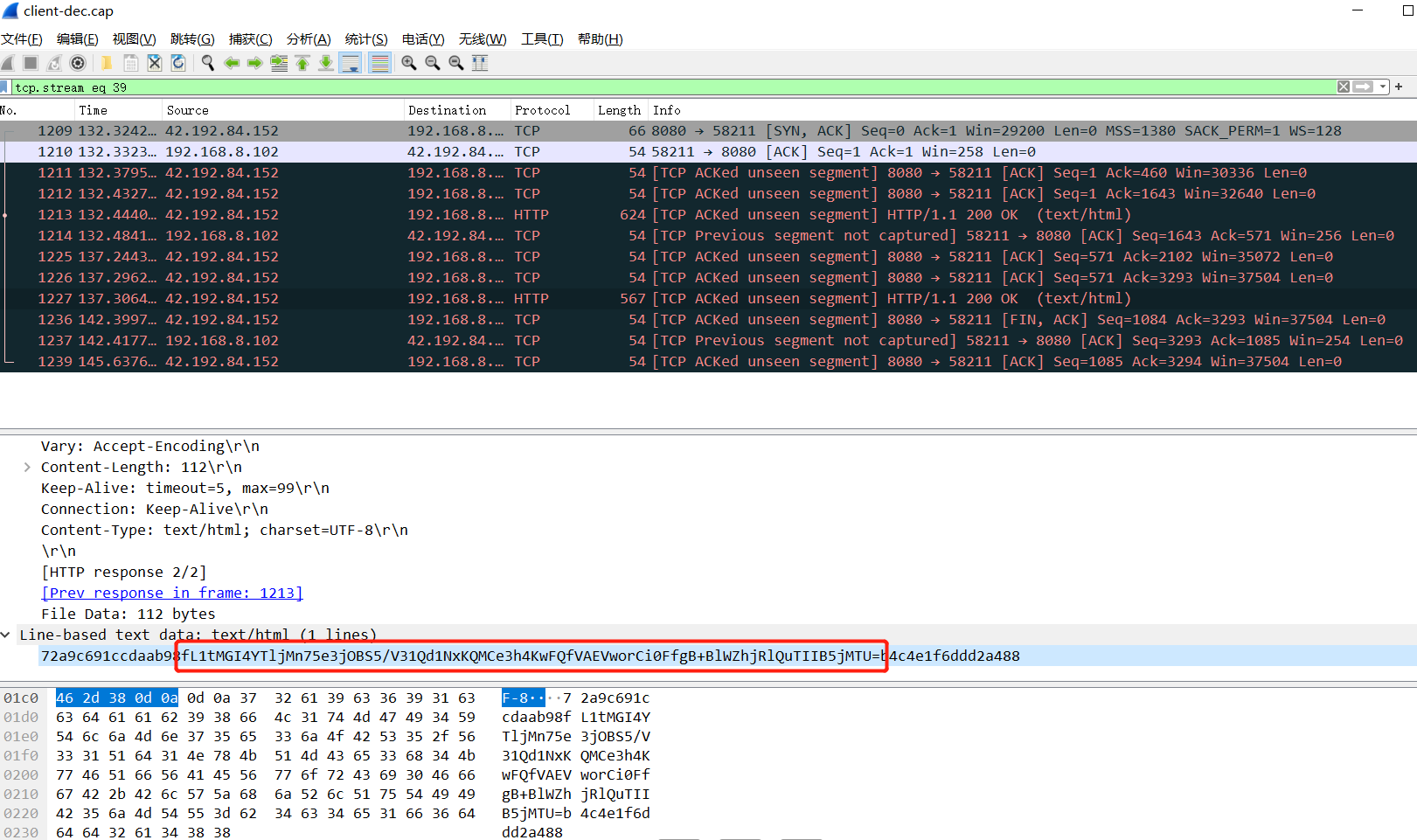The height and width of the screenshot is (840, 1417).
Task: Sort packets by Protocol column header
Action: pos(551,110)
